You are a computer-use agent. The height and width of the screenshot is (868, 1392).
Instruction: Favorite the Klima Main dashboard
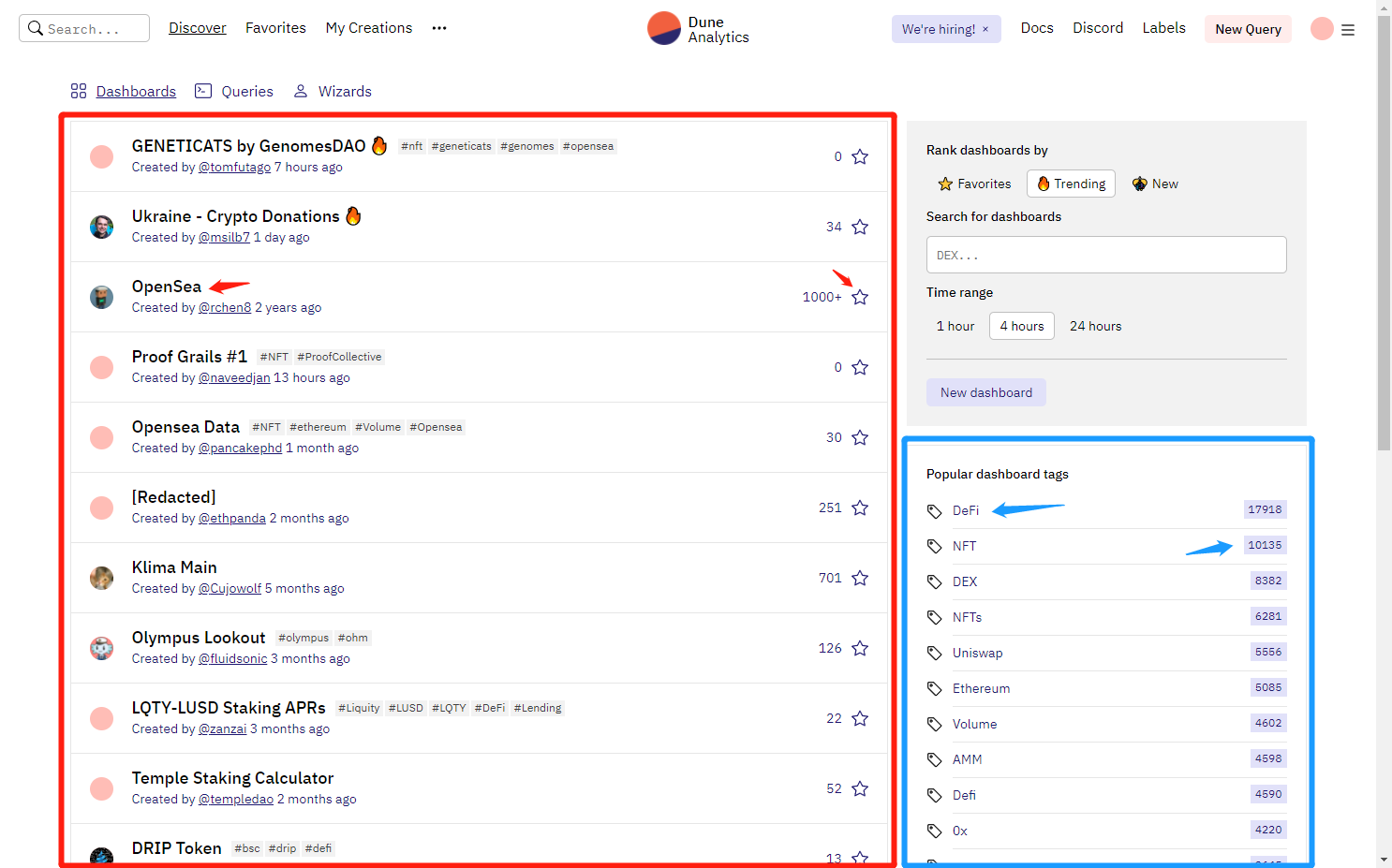(x=860, y=578)
